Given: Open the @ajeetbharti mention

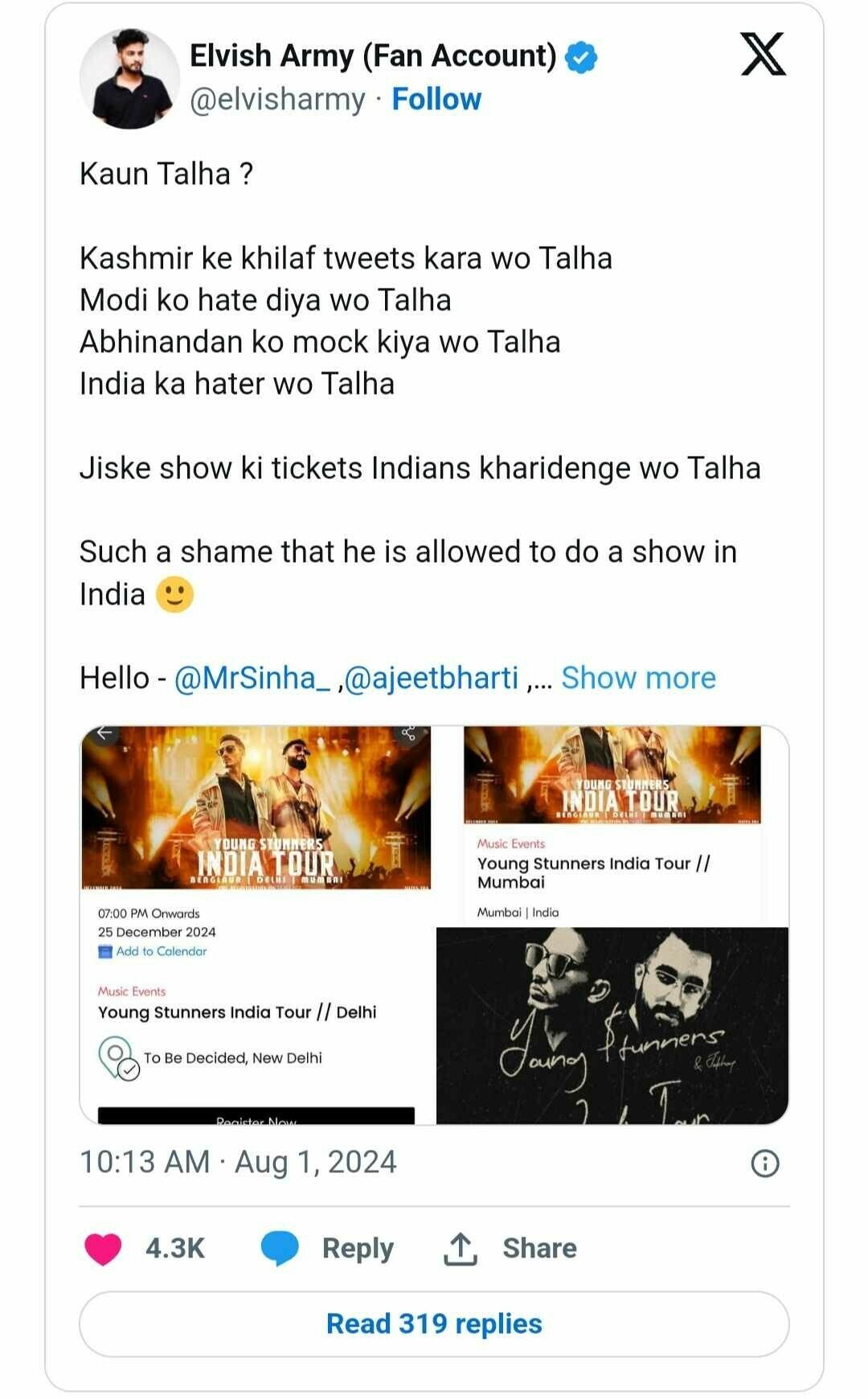Looking at the screenshot, I should tap(431, 678).
